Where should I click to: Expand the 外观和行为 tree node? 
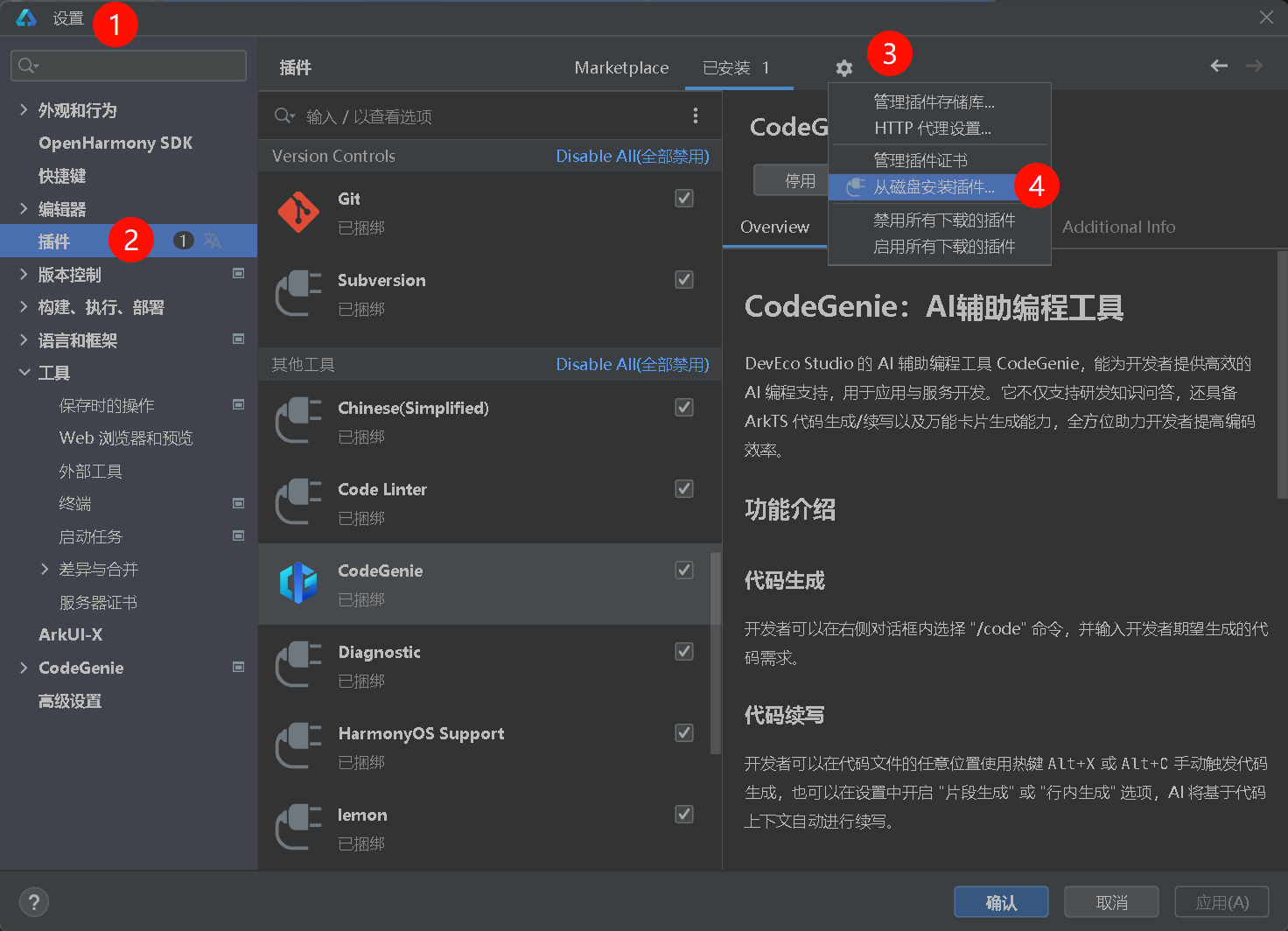(x=24, y=110)
